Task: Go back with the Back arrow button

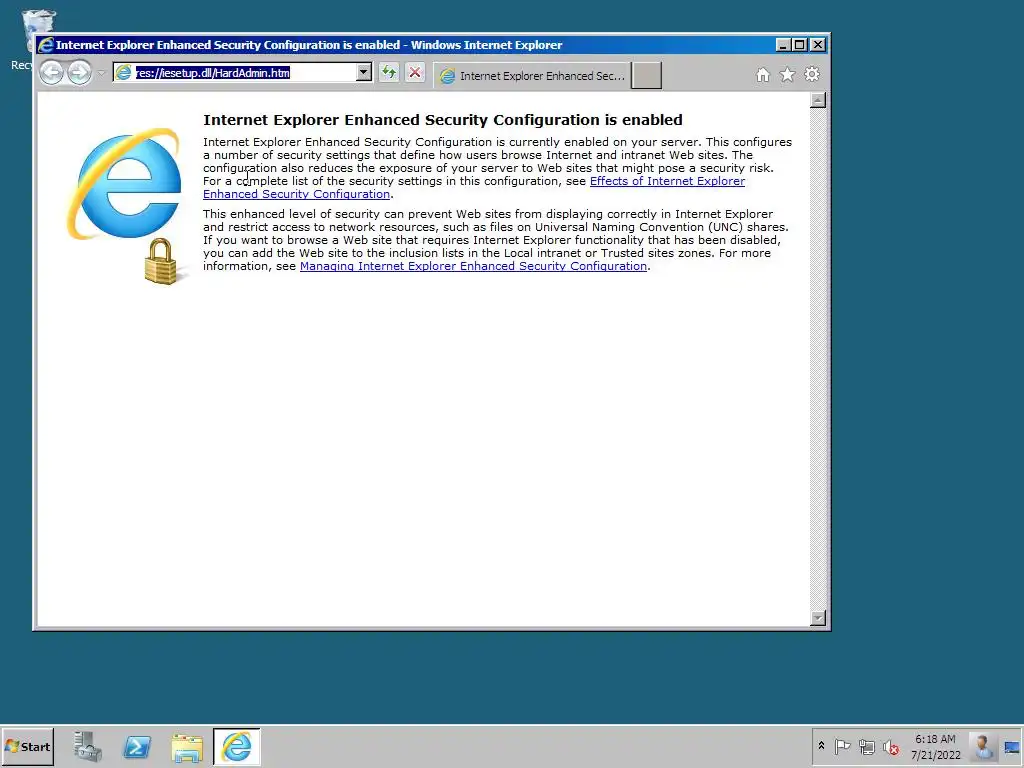Action: coord(52,72)
